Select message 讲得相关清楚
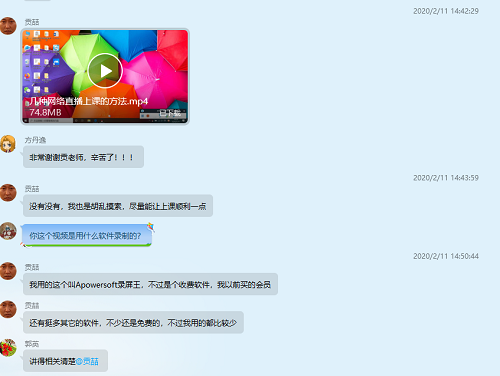Viewport: 500px width, 376px height. [x=65, y=361]
